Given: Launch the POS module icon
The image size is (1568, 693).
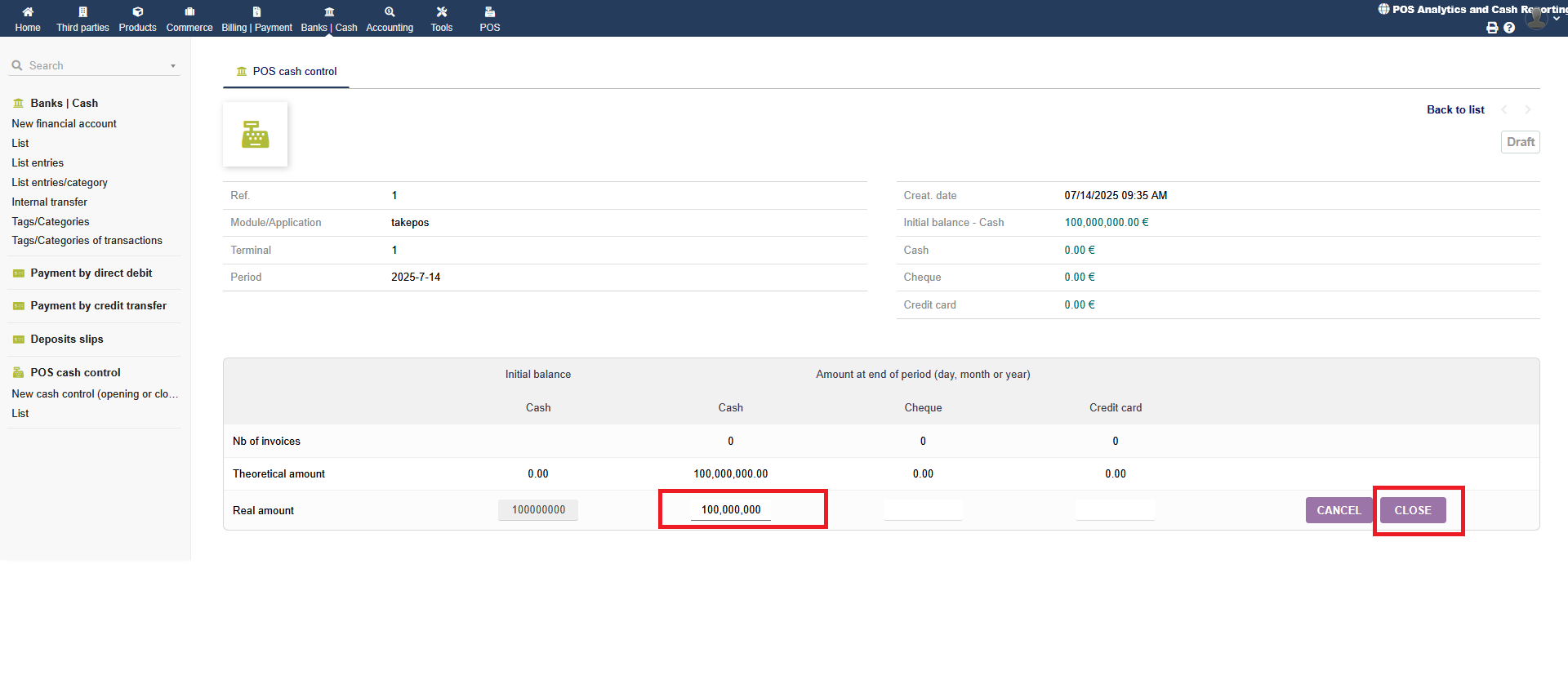Looking at the screenshot, I should click(x=490, y=12).
